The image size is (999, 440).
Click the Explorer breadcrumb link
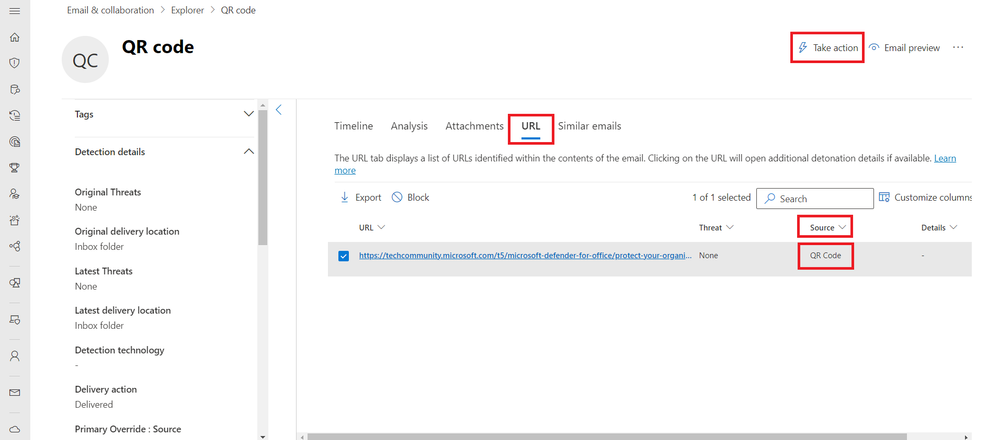point(187,10)
